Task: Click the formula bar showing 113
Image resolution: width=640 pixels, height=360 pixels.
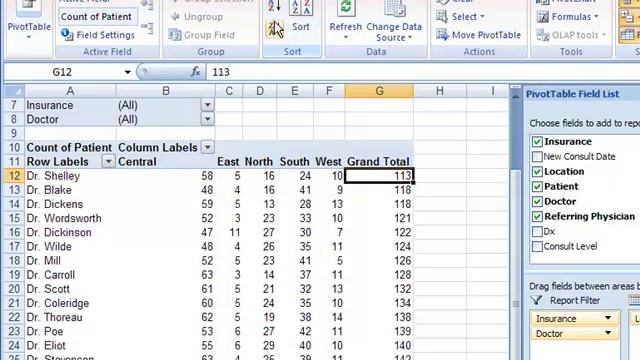Action: tap(424, 72)
